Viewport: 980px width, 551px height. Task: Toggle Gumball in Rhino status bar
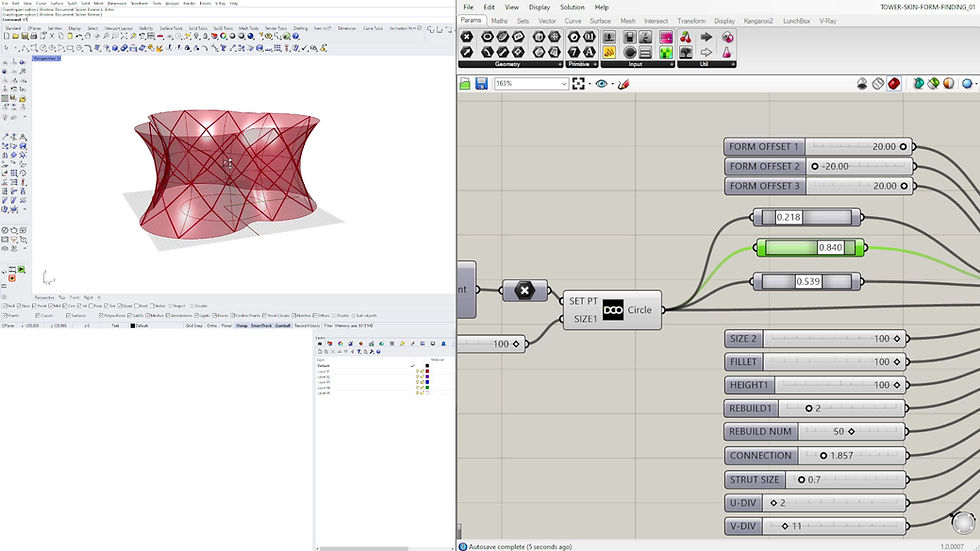click(x=282, y=325)
